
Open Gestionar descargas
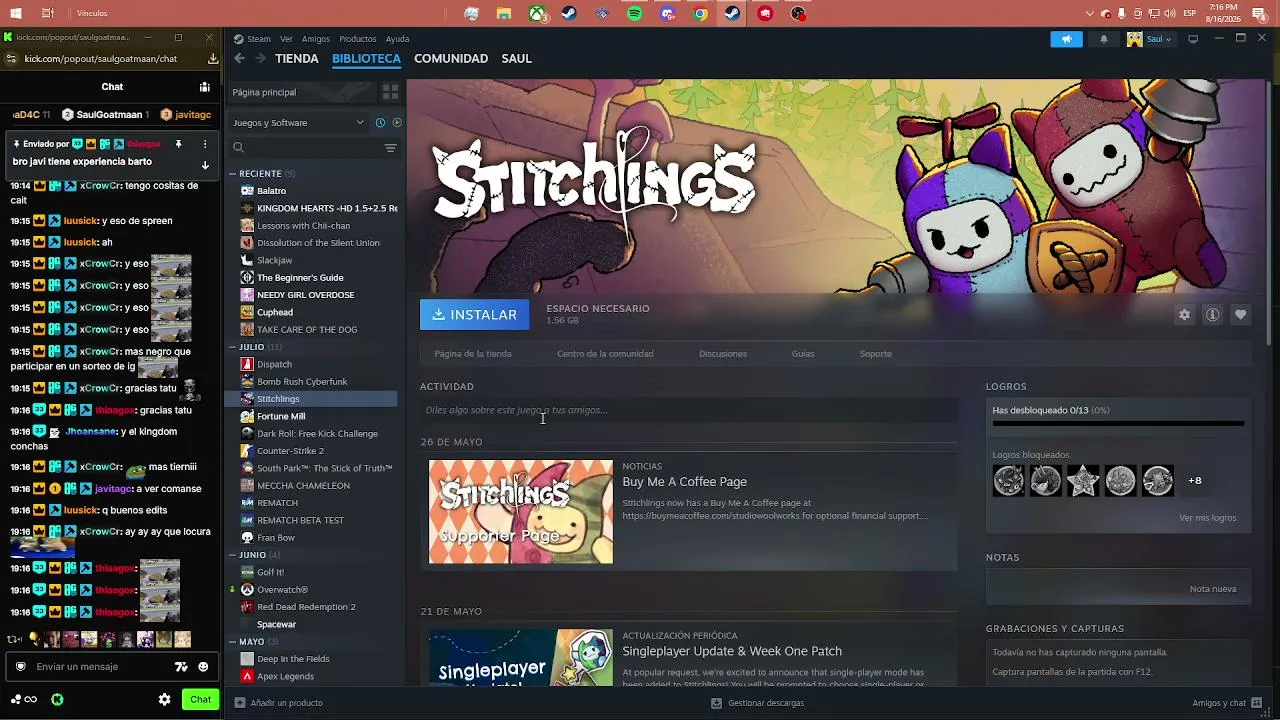tap(757, 703)
